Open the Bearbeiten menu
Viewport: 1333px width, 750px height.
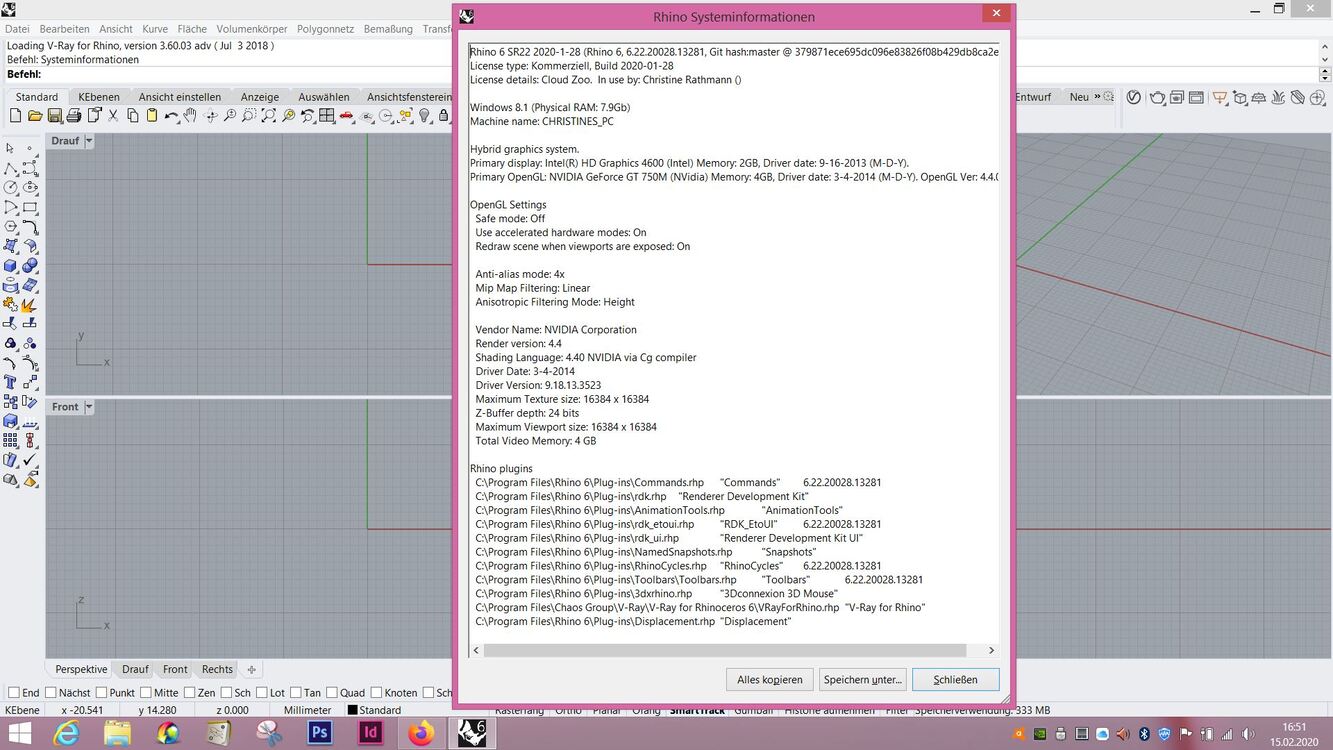coord(63,29)
